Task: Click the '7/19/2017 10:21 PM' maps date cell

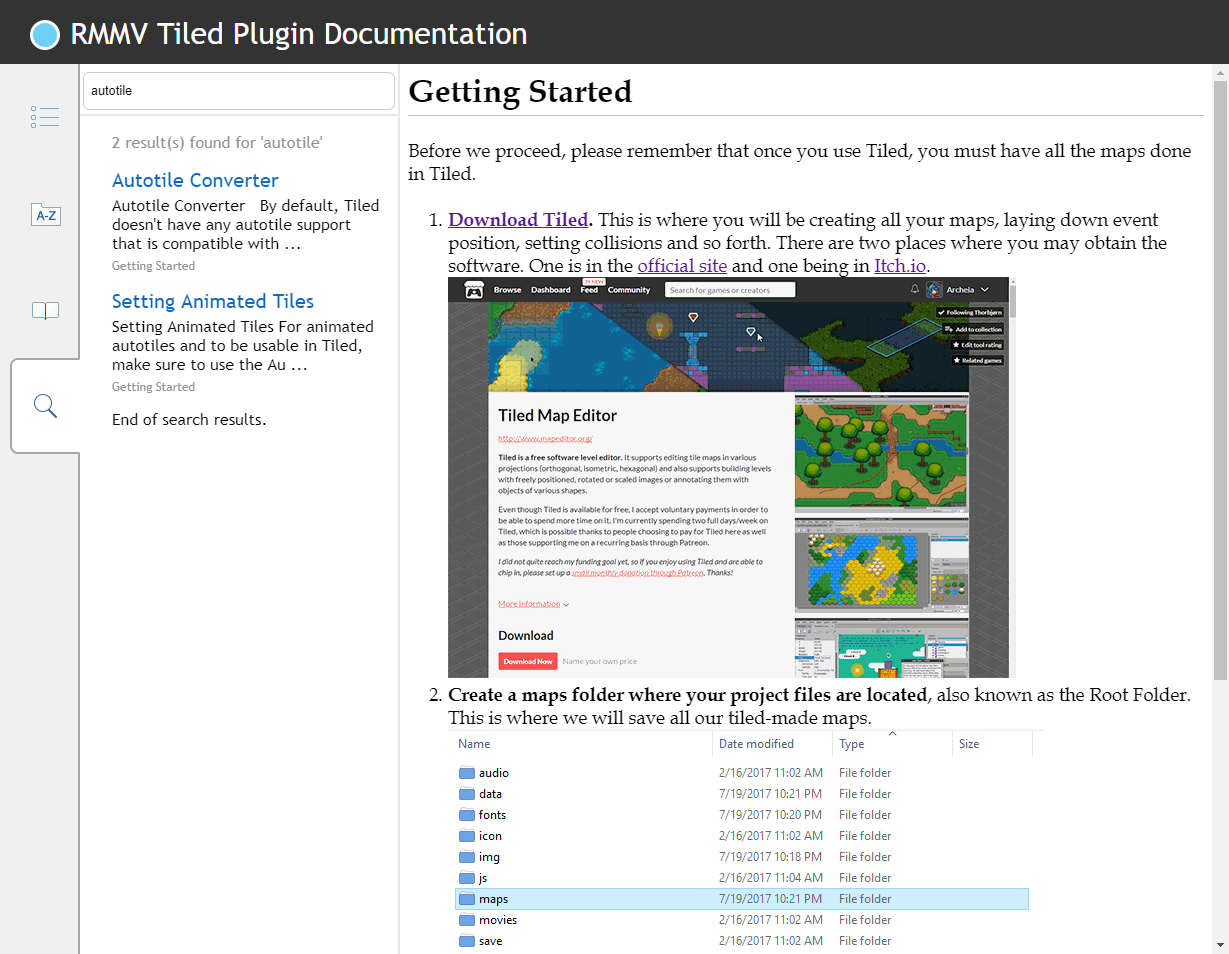Action: pos(771,899)
